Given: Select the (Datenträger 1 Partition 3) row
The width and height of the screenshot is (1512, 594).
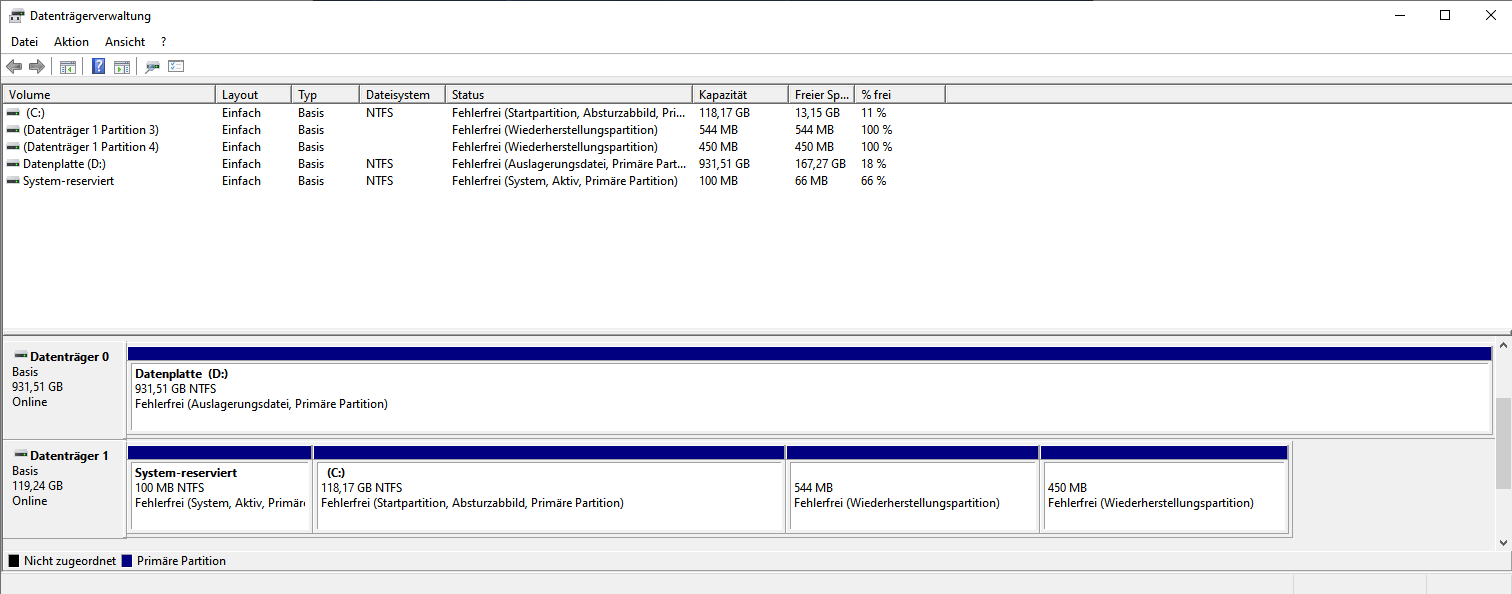Looking at the screenshot, I should click(475, 130).
